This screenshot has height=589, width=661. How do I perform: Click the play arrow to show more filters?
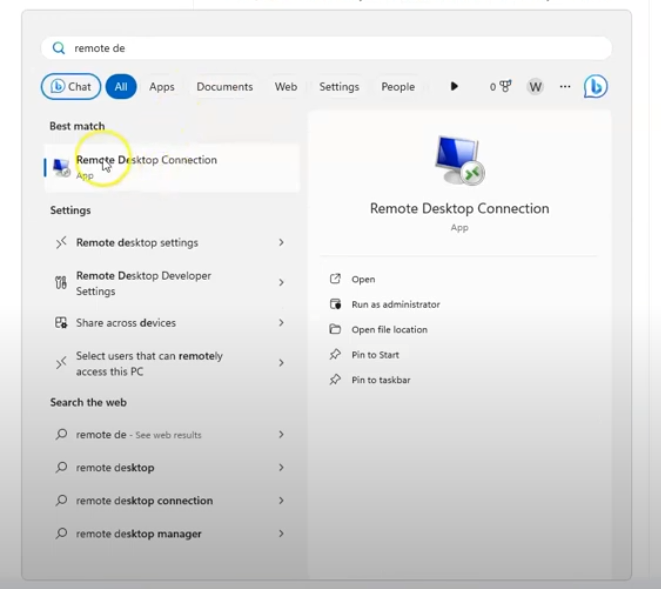pyautogui.click(x=454, y=86)
